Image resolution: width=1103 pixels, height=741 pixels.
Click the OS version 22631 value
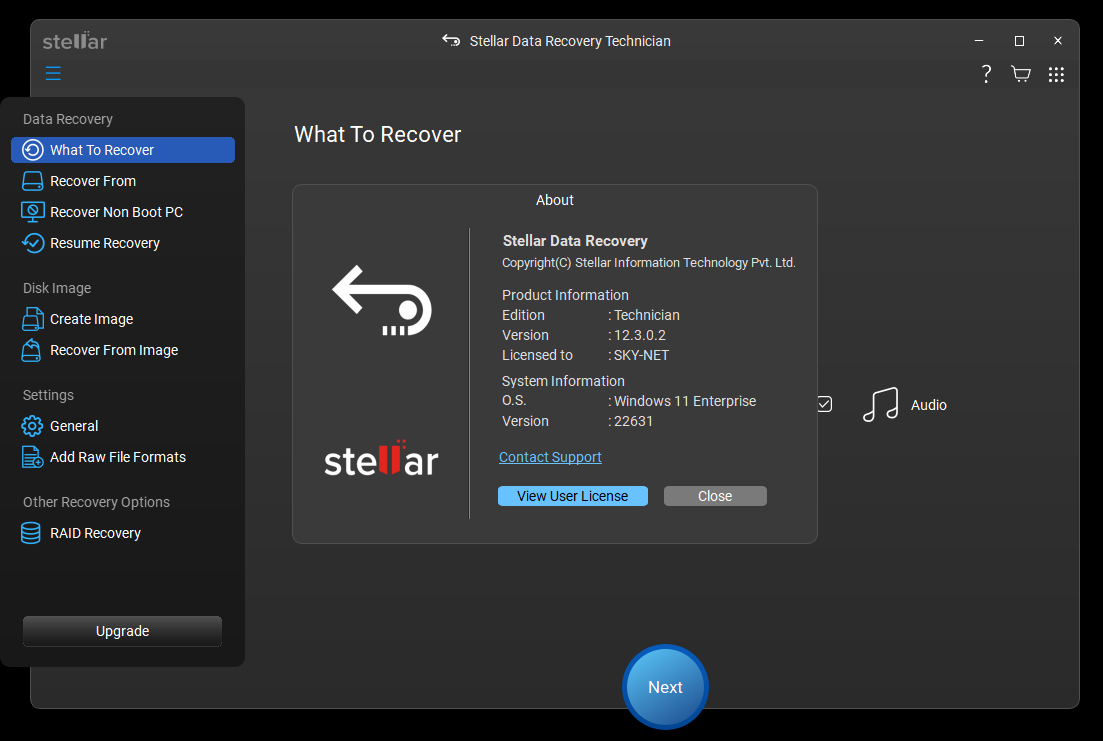[633, 421]
